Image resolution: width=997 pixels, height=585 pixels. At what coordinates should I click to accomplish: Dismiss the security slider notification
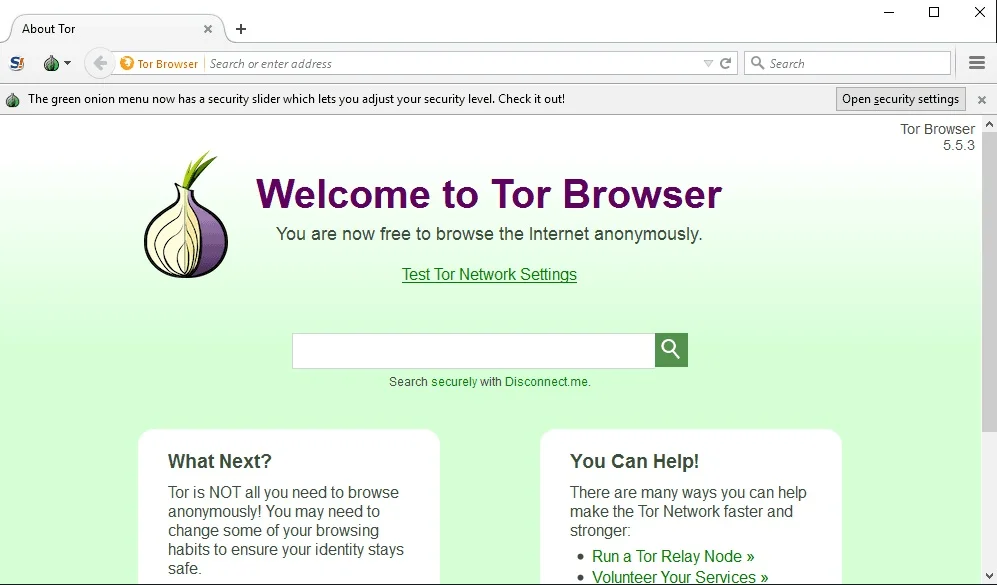click(x=981, y=99)
